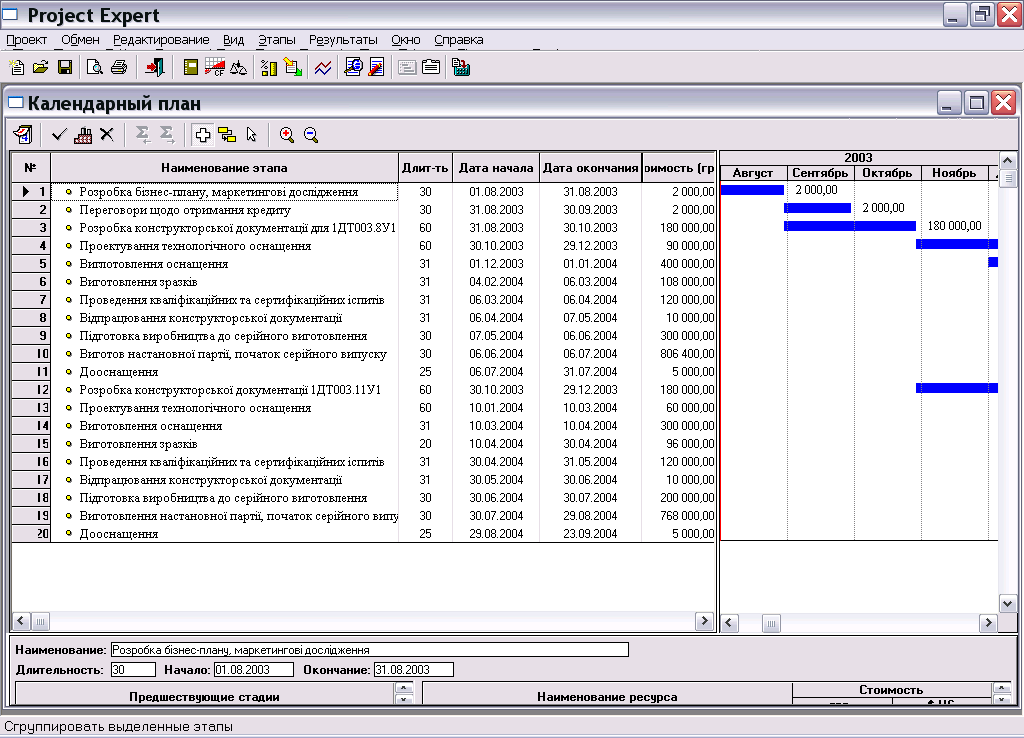Click the Октябрь month header

pos(887,173)
